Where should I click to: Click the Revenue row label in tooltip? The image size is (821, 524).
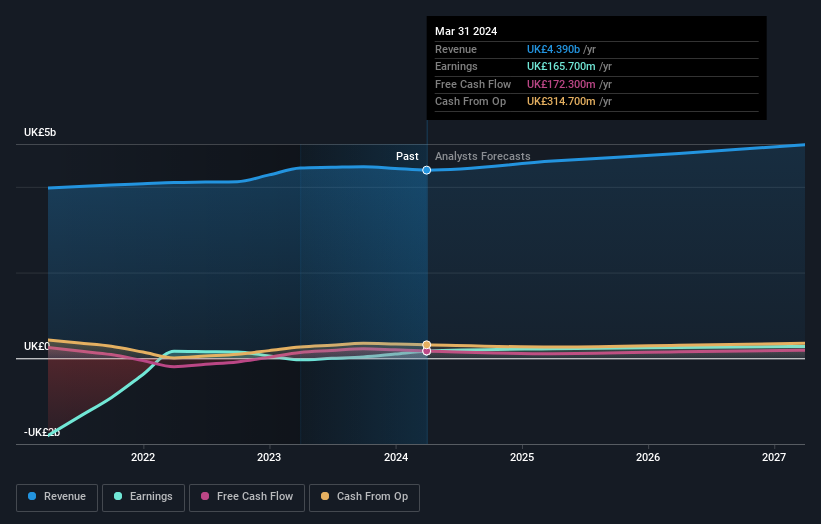point(456,49)
